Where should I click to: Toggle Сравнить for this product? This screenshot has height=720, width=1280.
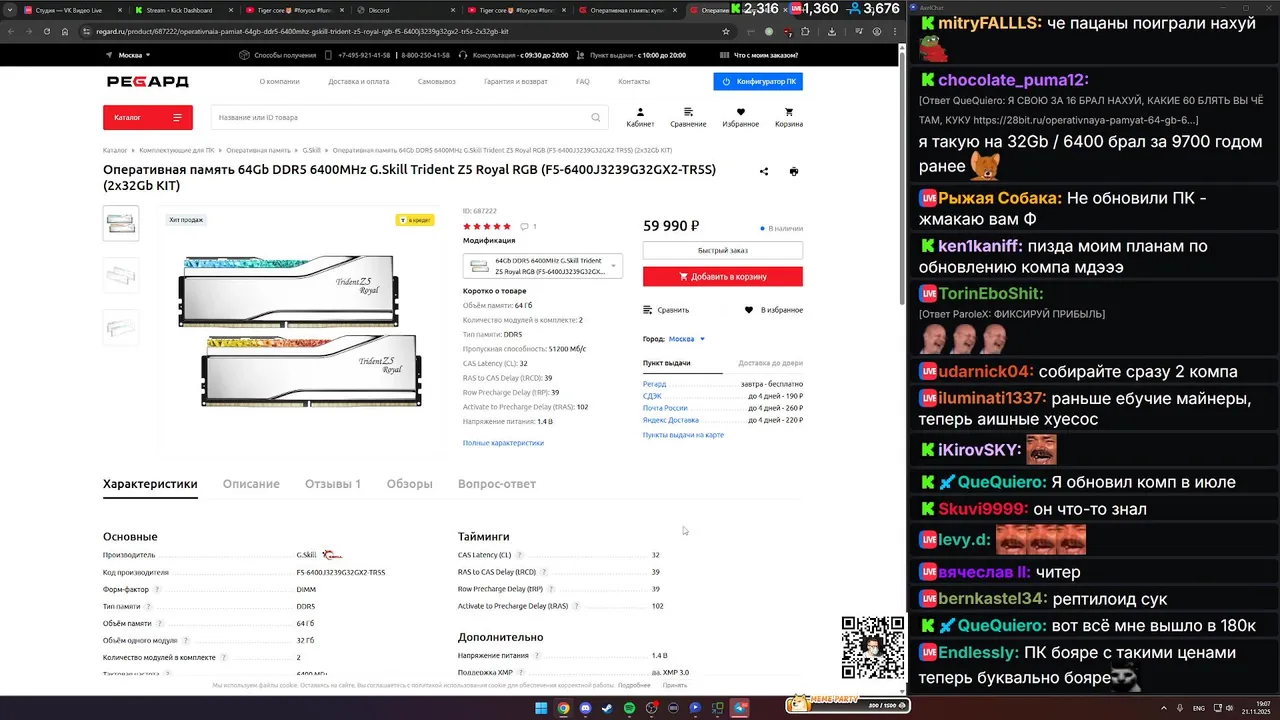click(666, 310)
